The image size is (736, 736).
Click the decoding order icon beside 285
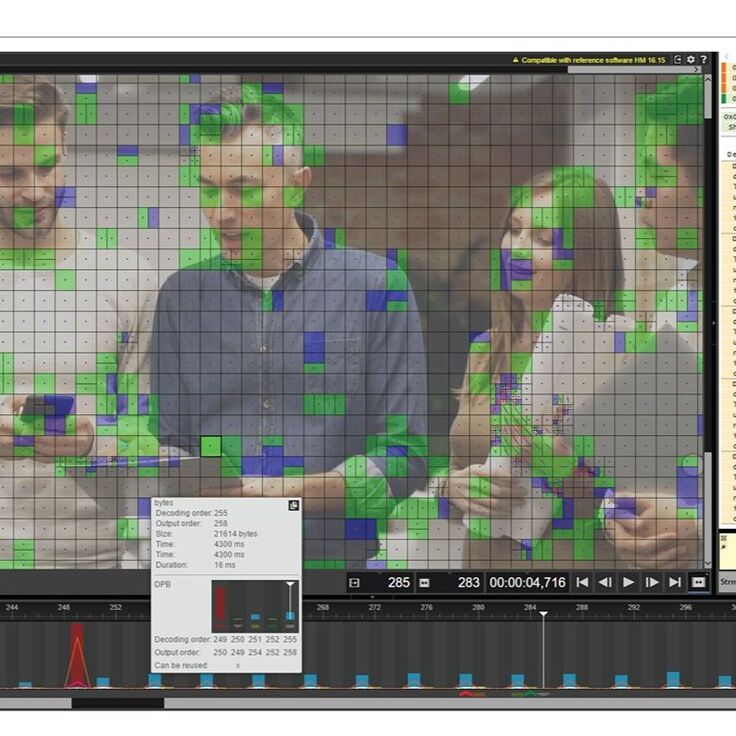click(x=354, y=583)
